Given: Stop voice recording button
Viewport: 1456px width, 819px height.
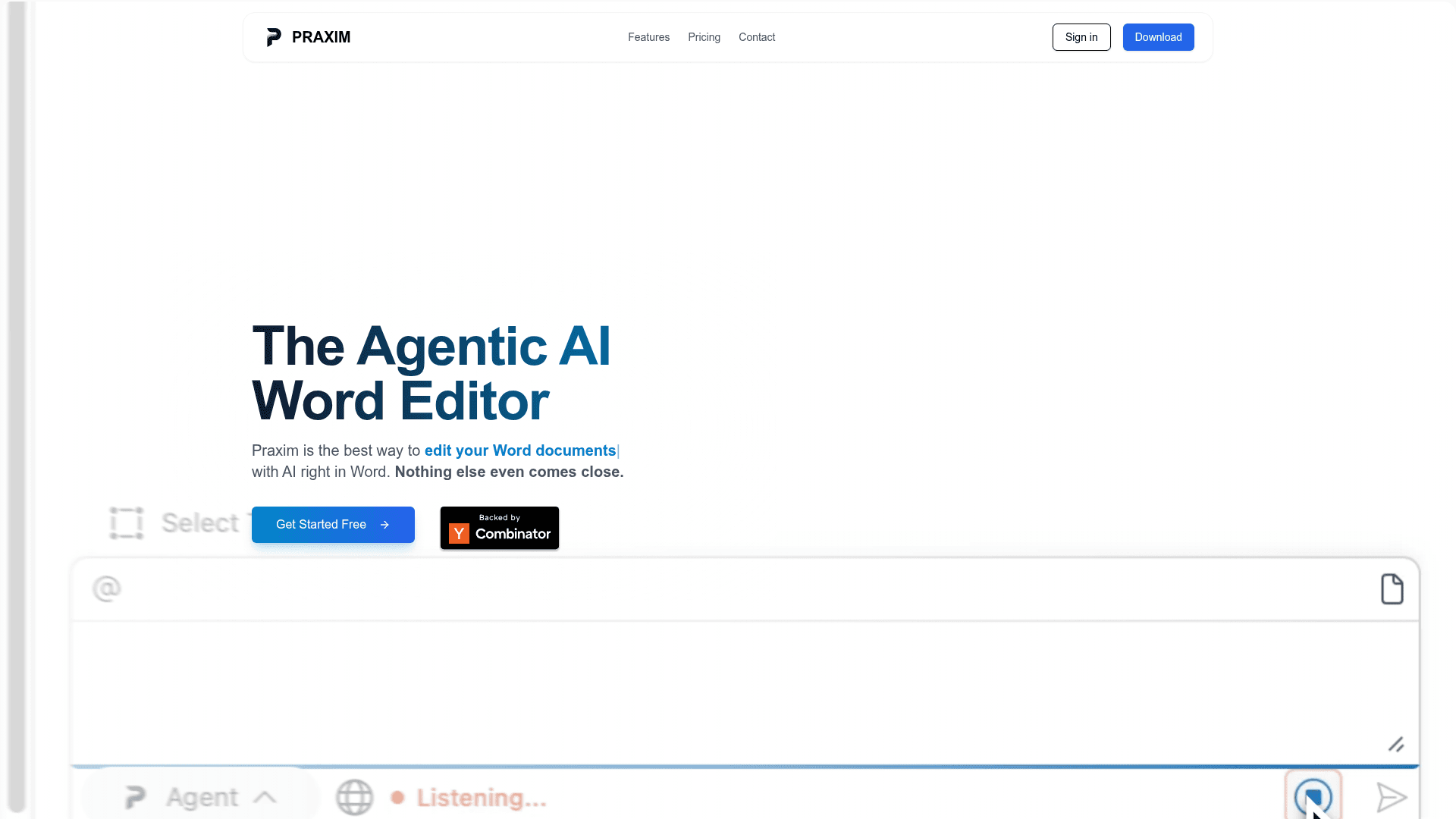Looking at the screenshot, I should point(1313,796).
